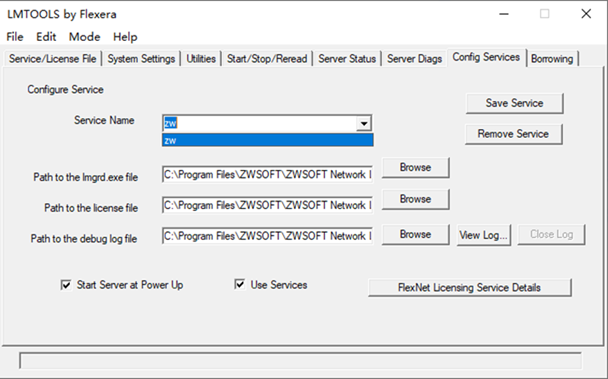Screen dimensions: 608x379
Task: Open the Help menu
Action: click(125, 37)
